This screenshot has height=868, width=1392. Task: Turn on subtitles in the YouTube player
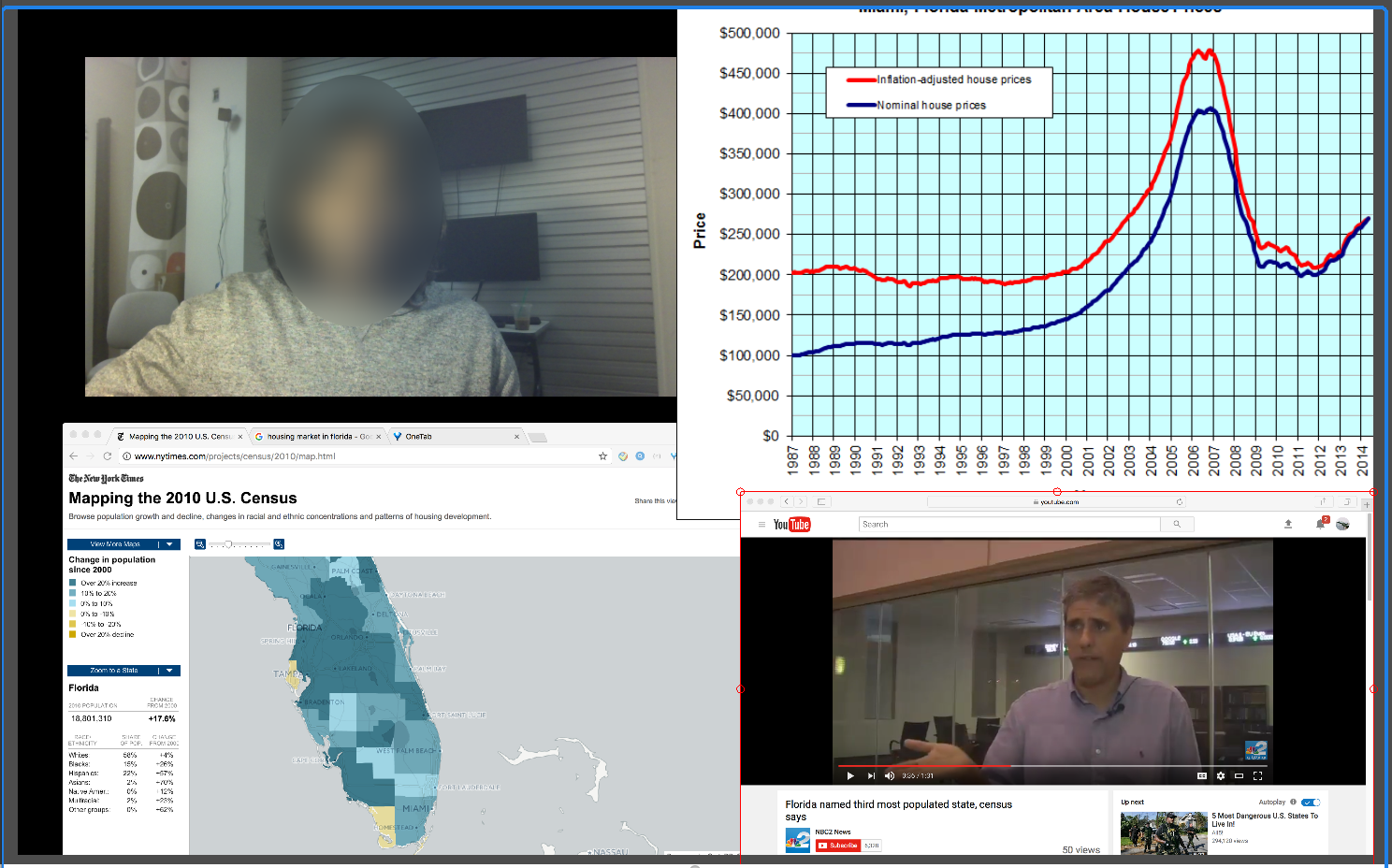[x=1202, y=775]
